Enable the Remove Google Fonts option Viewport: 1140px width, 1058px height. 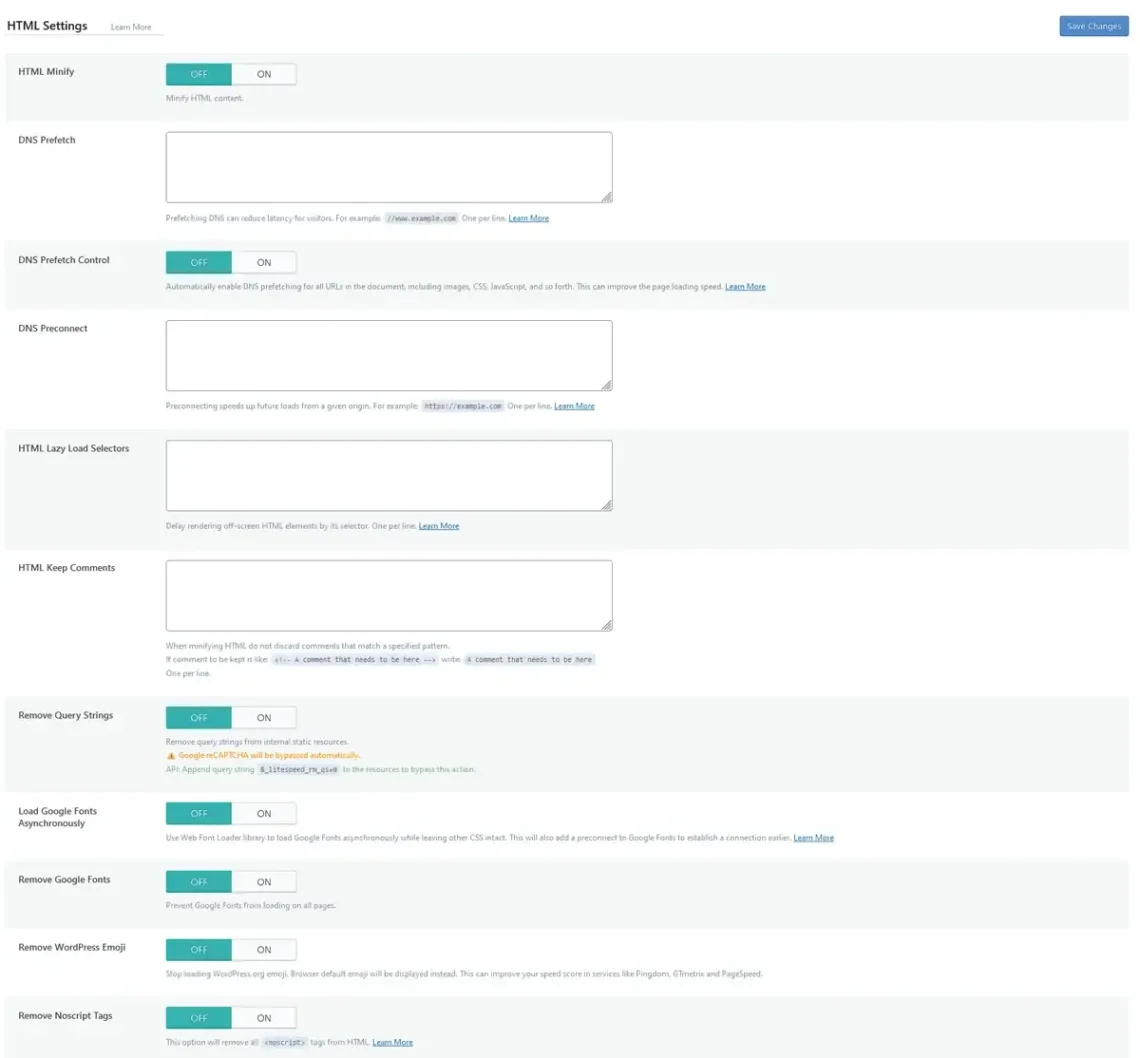point(264,881)
